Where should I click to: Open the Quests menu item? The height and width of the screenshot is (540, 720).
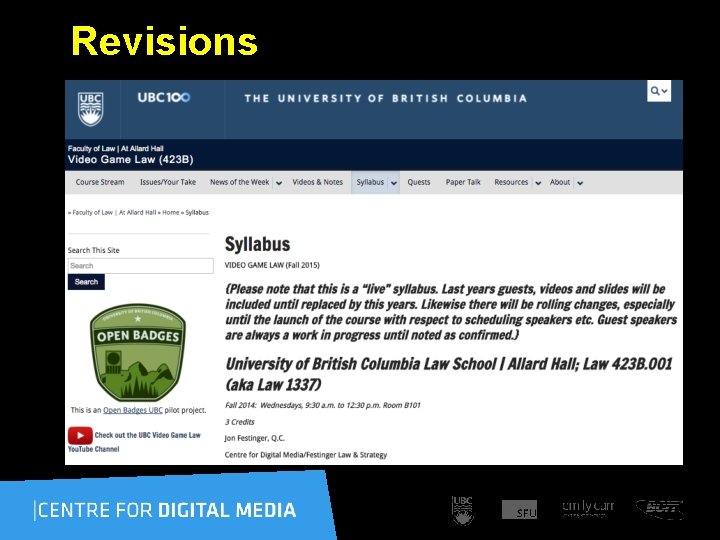419,182
